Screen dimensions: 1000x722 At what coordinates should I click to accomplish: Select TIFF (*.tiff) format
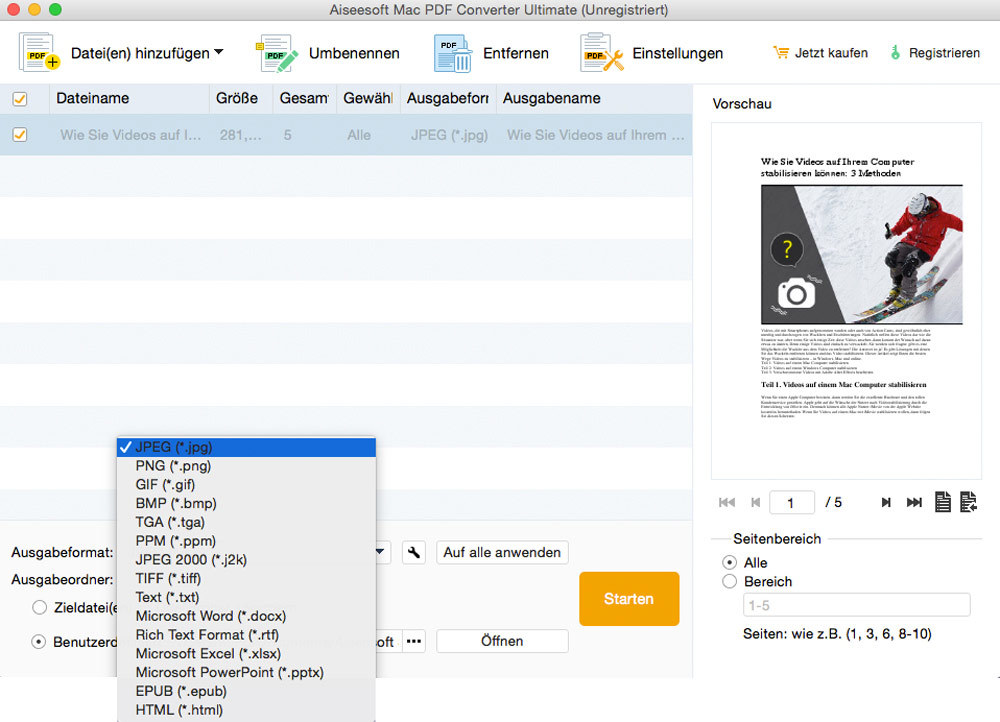pyautogui.click(x=246, y=578)
